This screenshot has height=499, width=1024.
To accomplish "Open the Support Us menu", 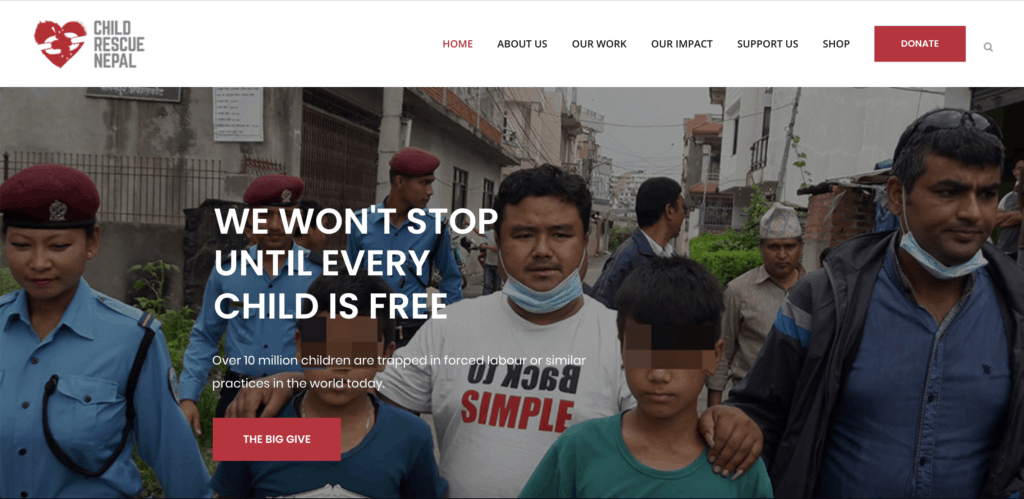I will (767, 44).
